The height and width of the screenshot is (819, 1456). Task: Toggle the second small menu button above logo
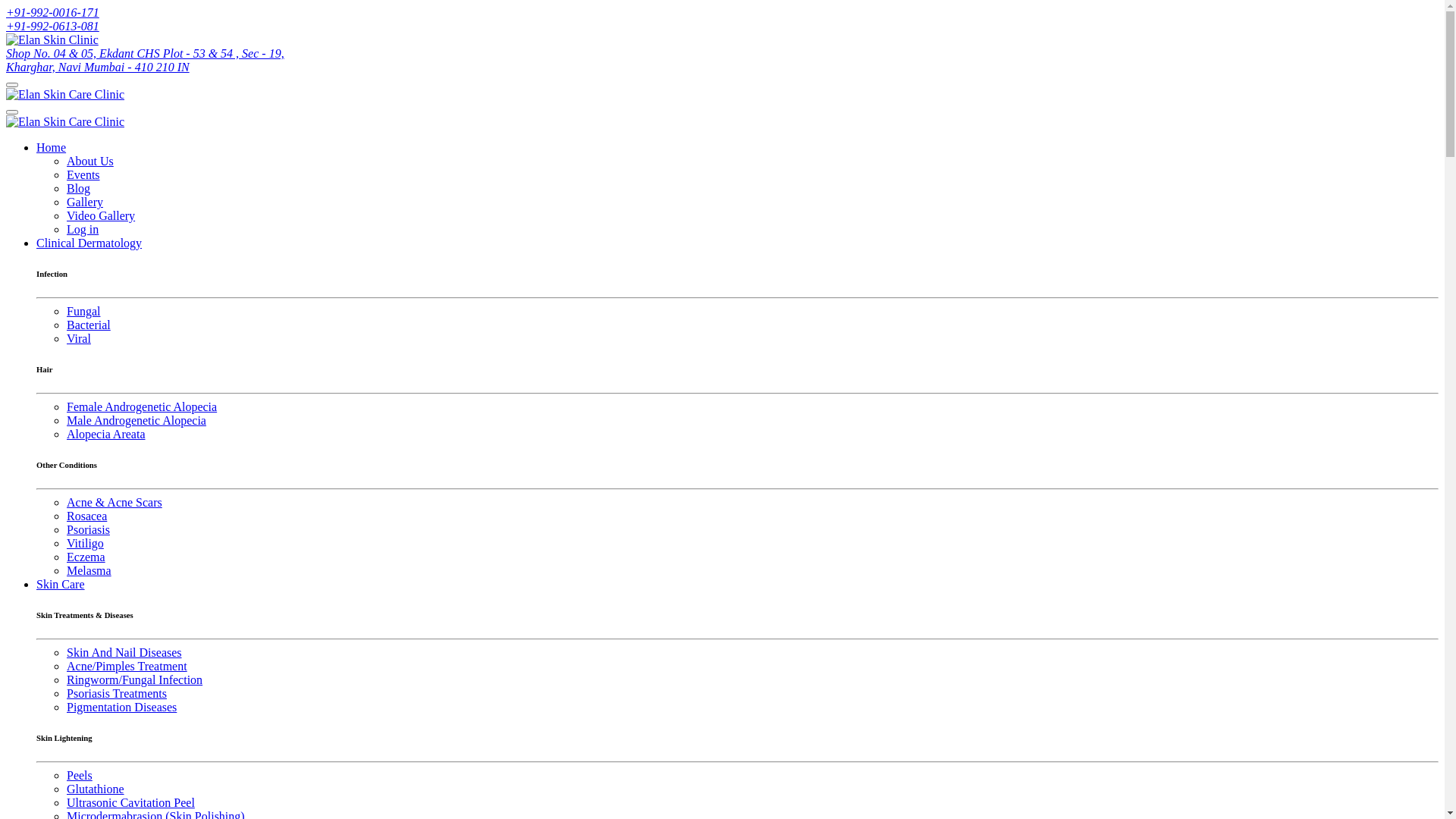tap(12, 112)
